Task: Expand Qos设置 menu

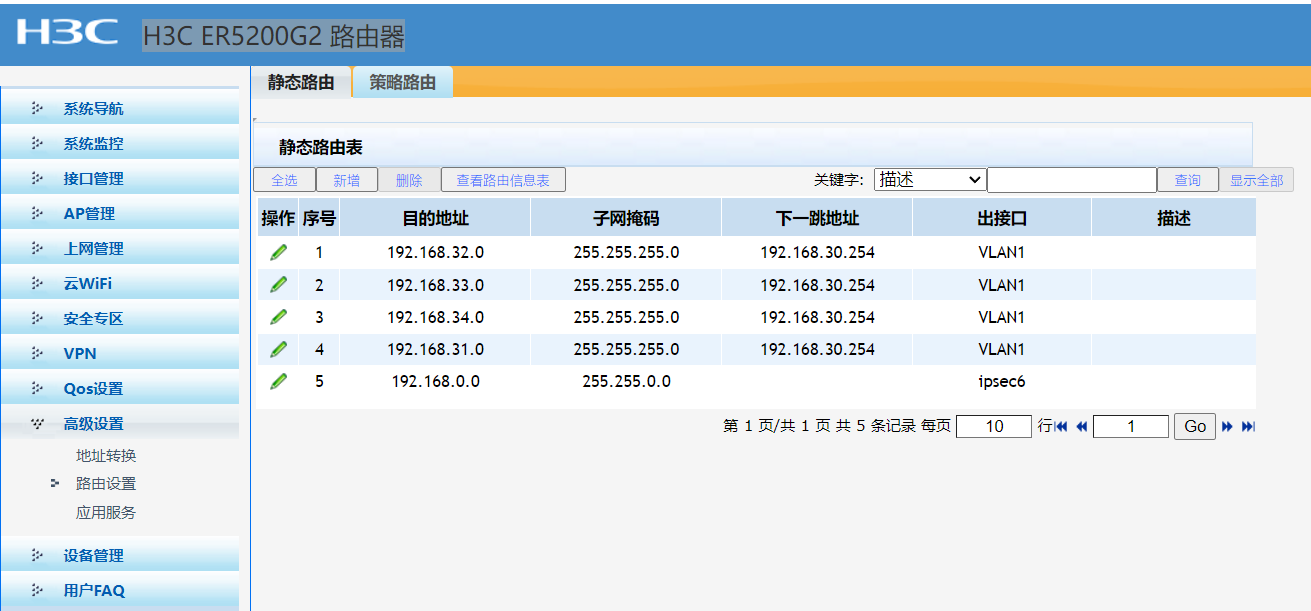Action: tap(120, 389)
